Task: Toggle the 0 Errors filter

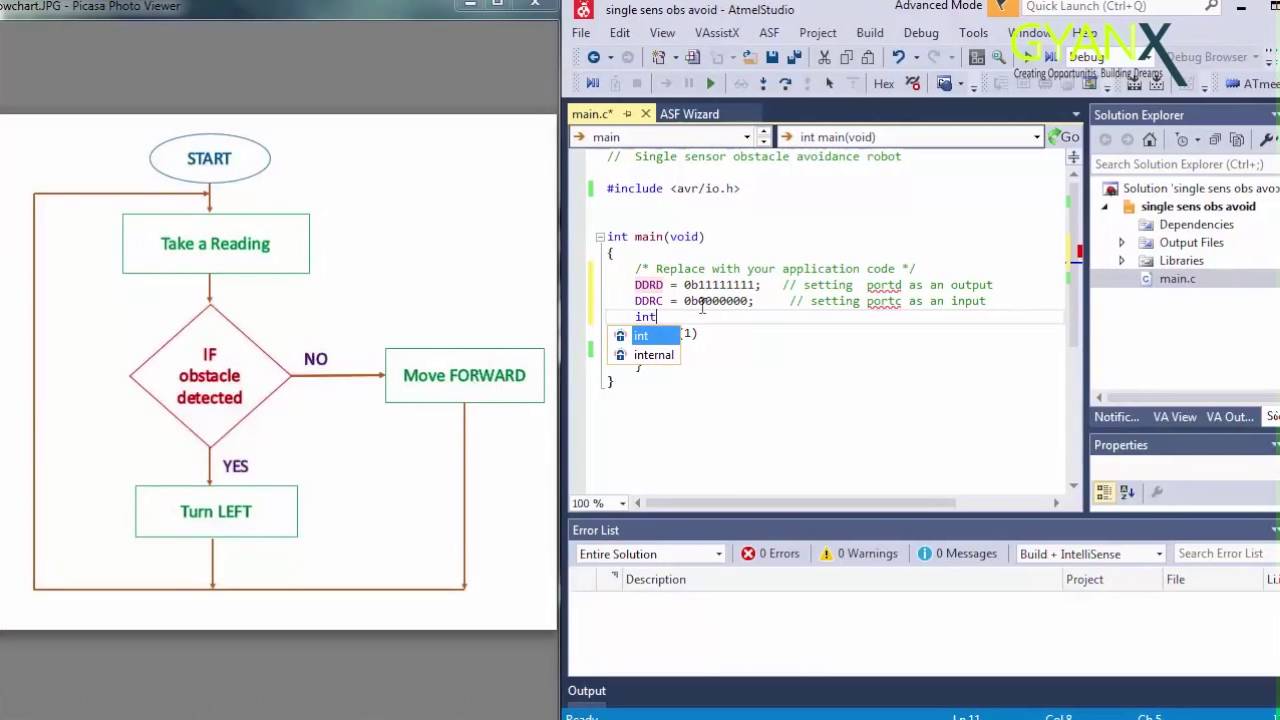Action: pos(770,554)
